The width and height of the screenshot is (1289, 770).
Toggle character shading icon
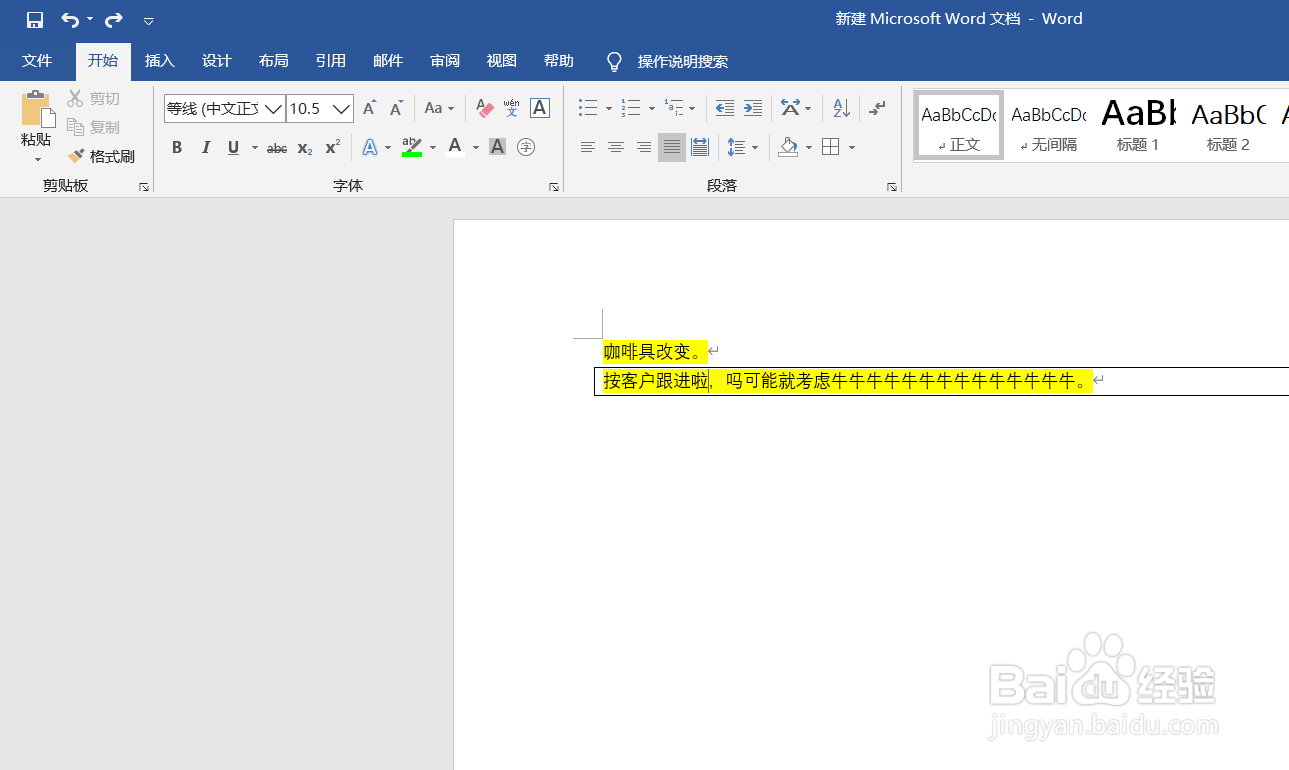pyautogui.click(x=497, y=148)
